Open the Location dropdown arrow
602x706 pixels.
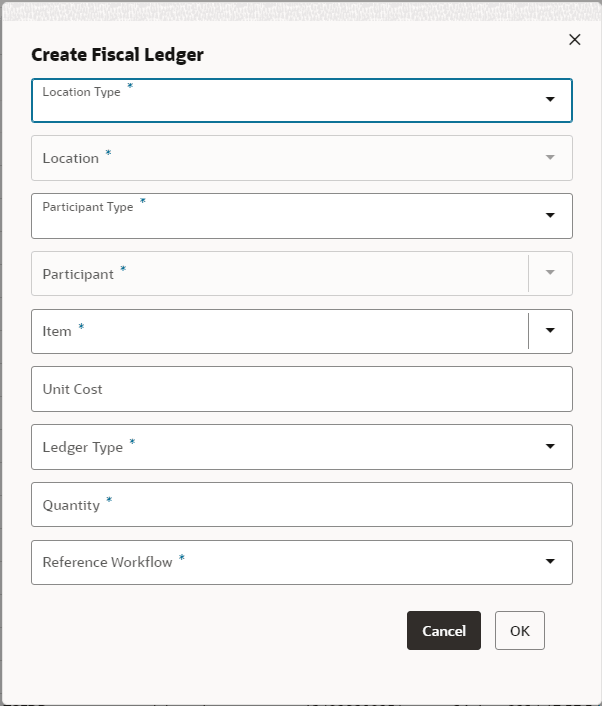click(x=550, y=158)
